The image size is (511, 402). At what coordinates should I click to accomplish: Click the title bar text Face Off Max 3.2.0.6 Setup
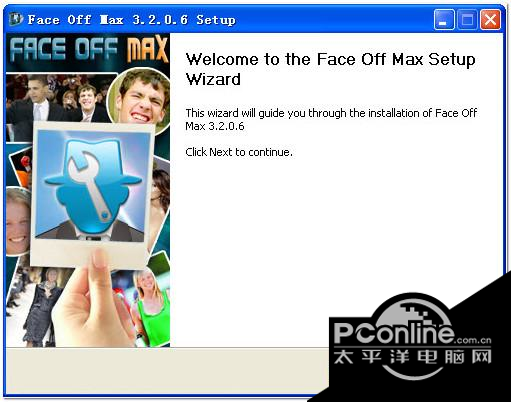132,20
